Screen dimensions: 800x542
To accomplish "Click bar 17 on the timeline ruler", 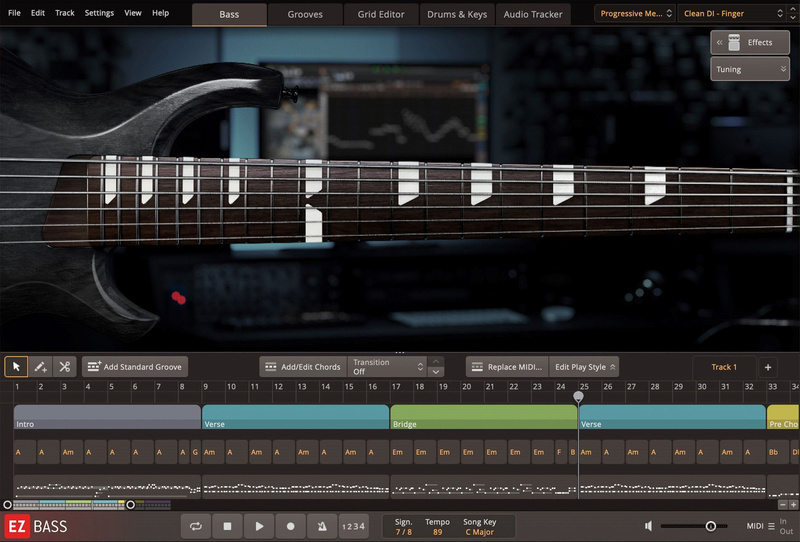I will (396, 387).
